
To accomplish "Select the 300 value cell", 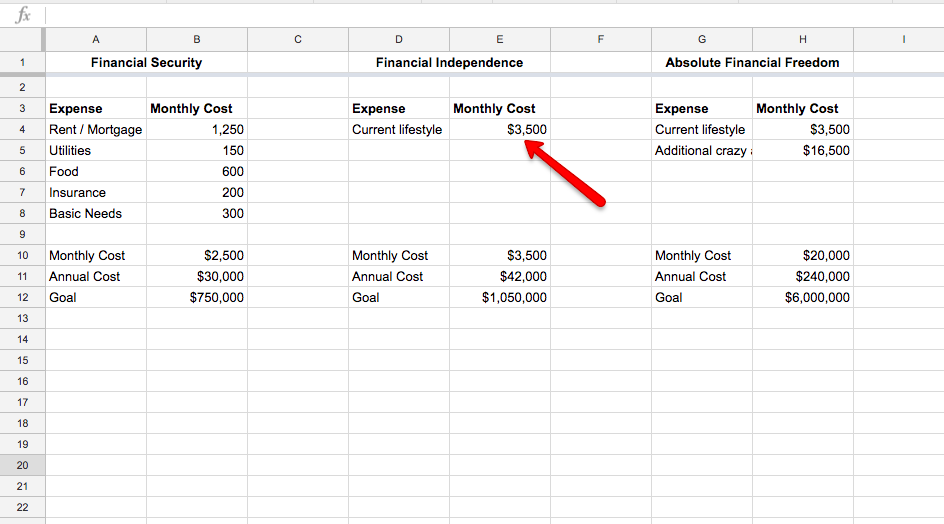I will (x=197, y=213).
